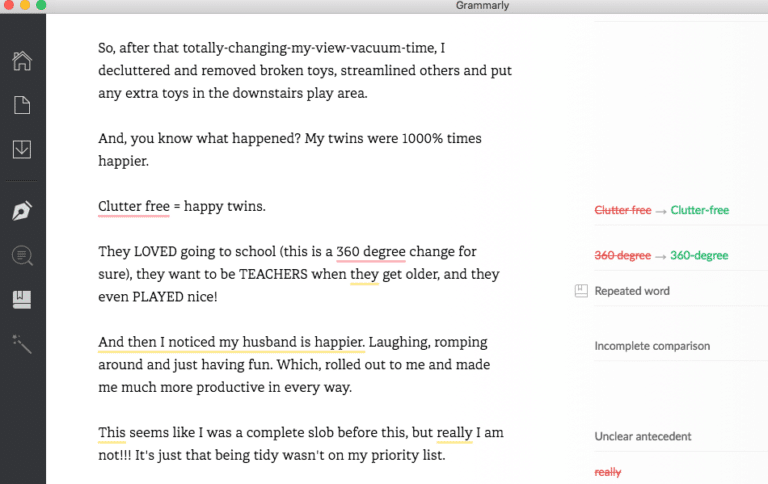The width and height of the screenshot is (768, 484).
Task: Click the book icon beside Repeated word
Action: tap(581, 291)
